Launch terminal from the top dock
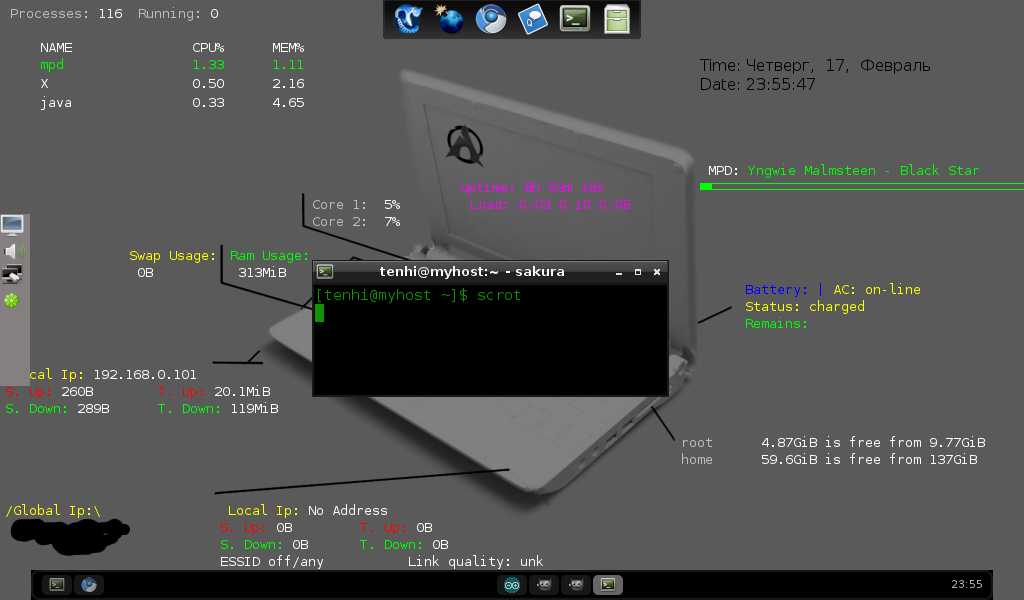Viewport: 1024px width, 600px height. point(574,18)
